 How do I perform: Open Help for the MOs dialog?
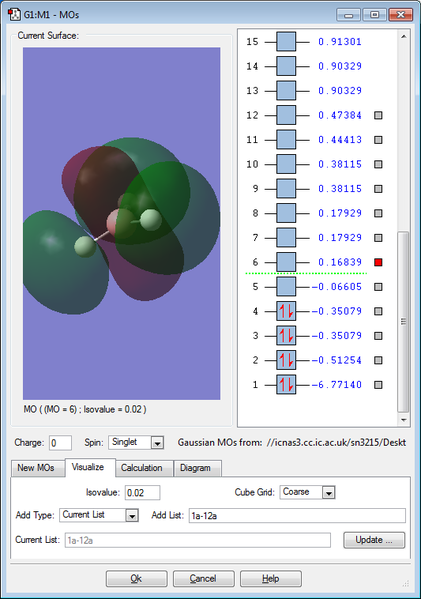pos(270,578)
